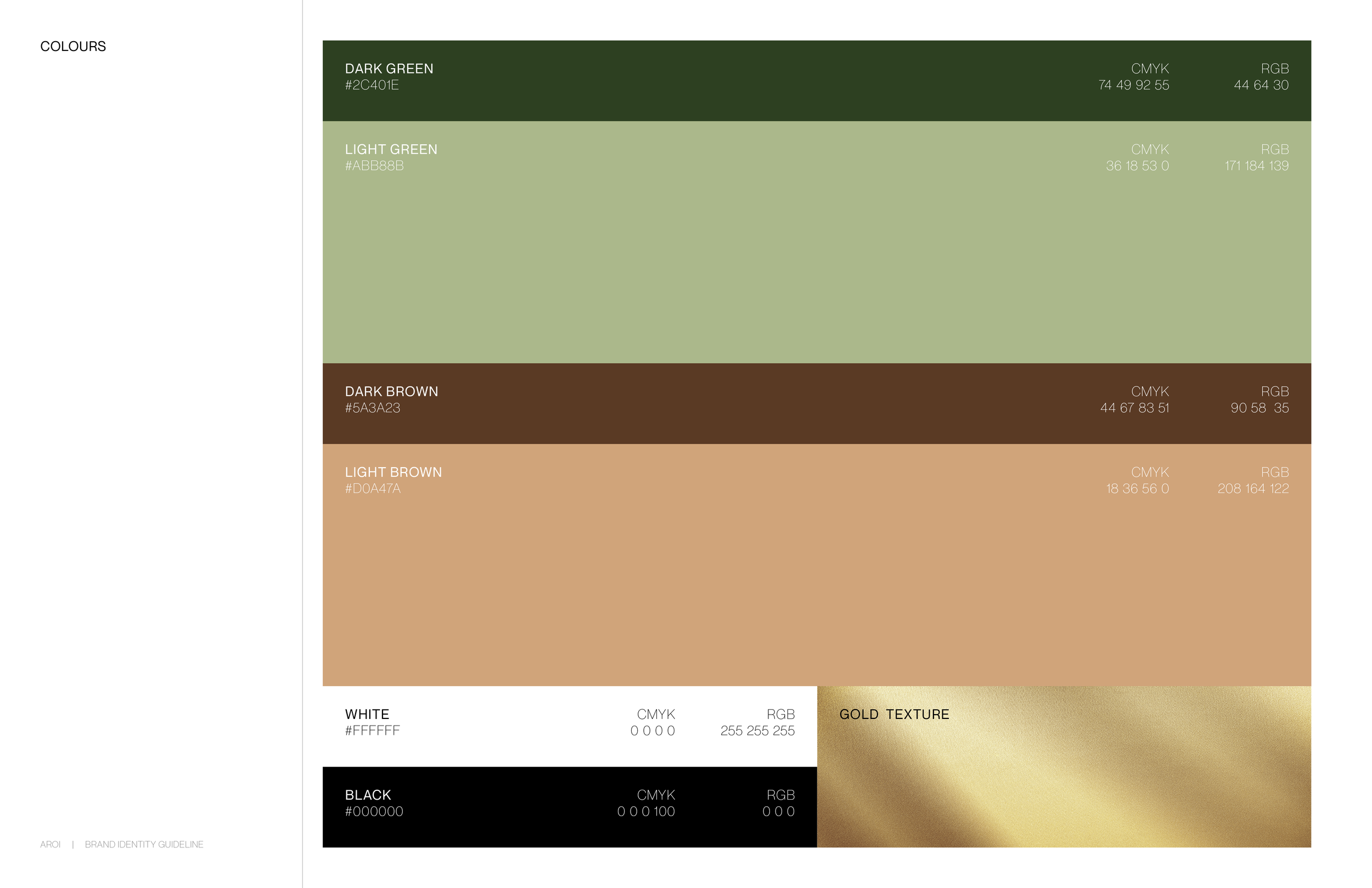1372x888 pixels.
Task: Click hex code #2C401E
Action: [x=372, y=85]
